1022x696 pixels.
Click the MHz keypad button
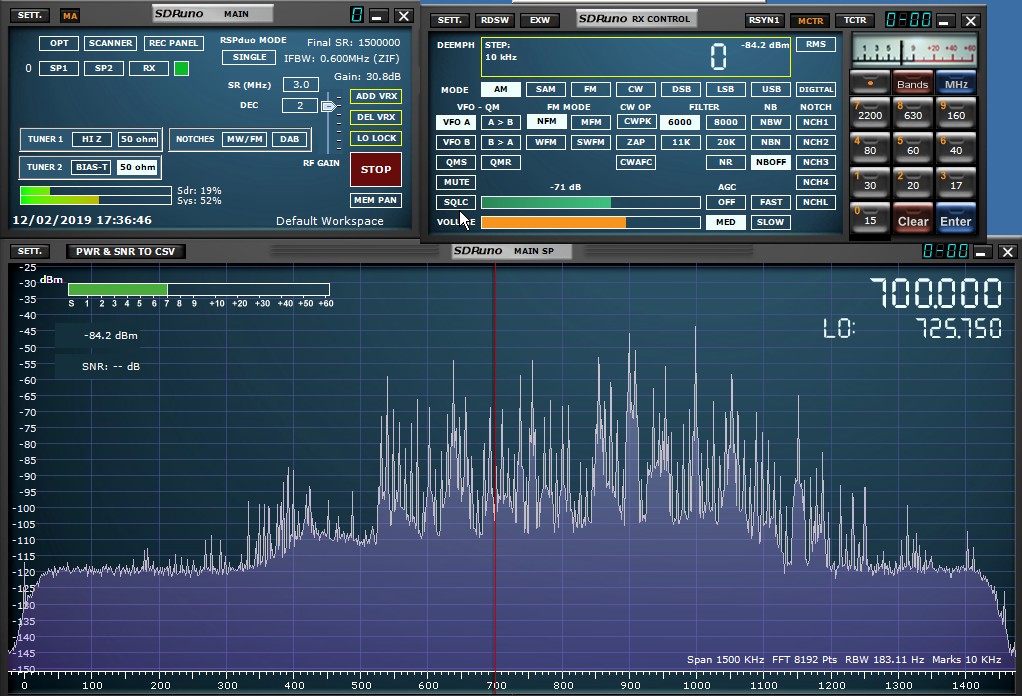point(956,83)
